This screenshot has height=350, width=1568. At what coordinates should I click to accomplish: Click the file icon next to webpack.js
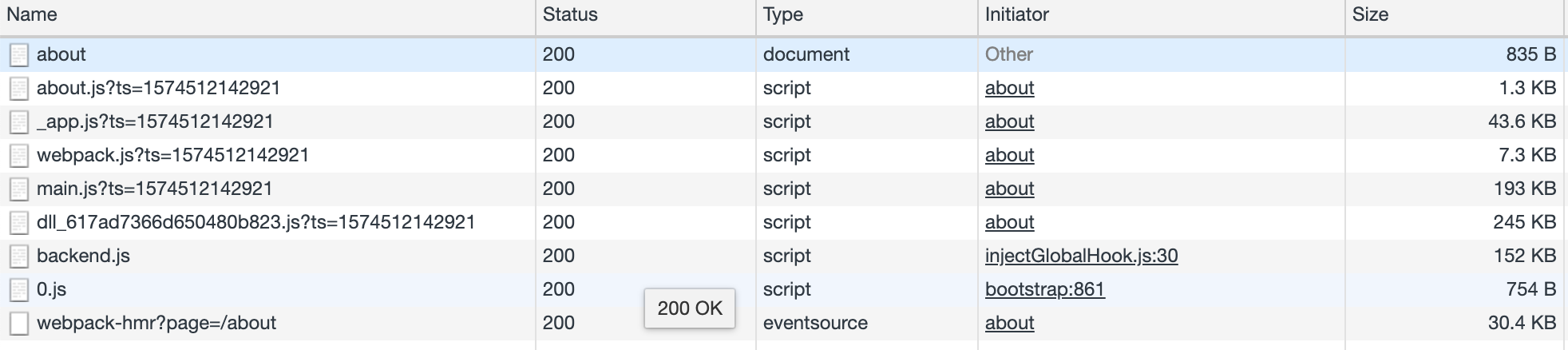[x=19, y=155]
